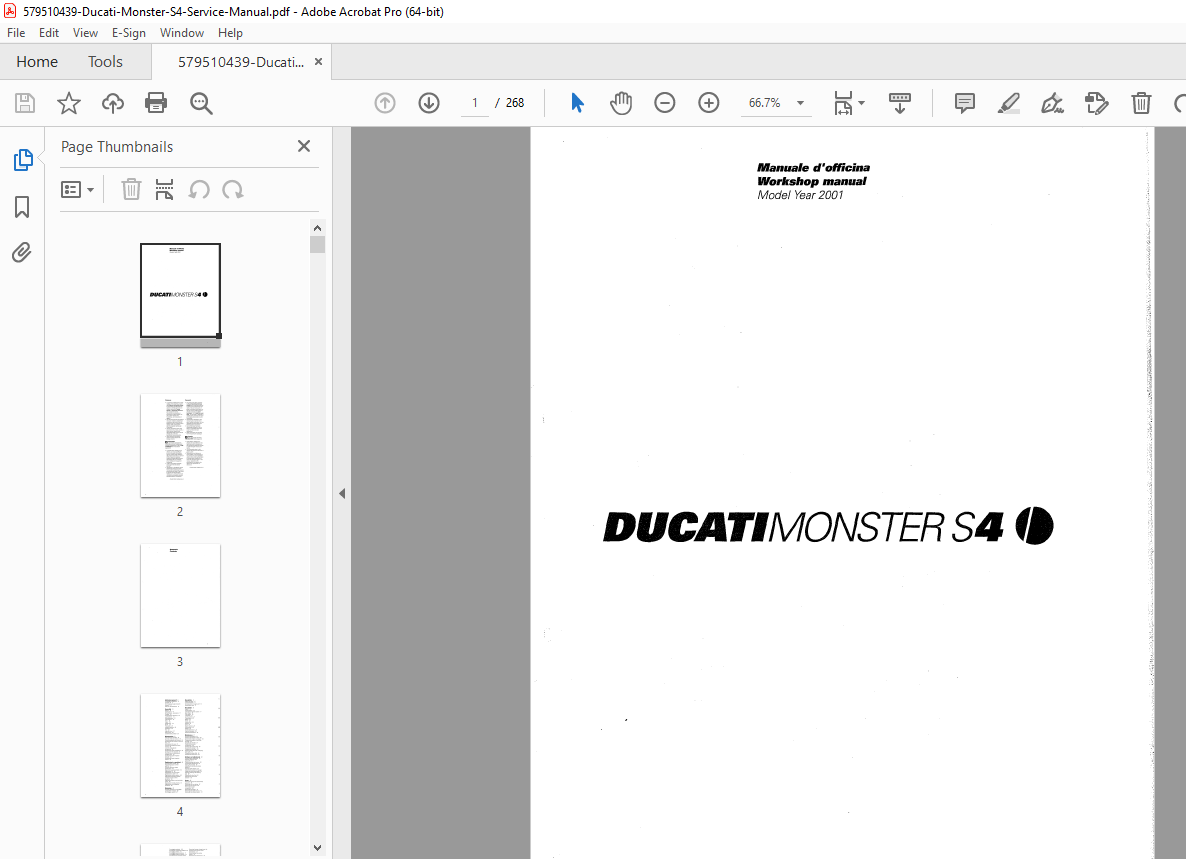Viewport: 1186px width, 859px height.
Task: Open the Attachments paperclip panel
Action: tap(22, 253)
